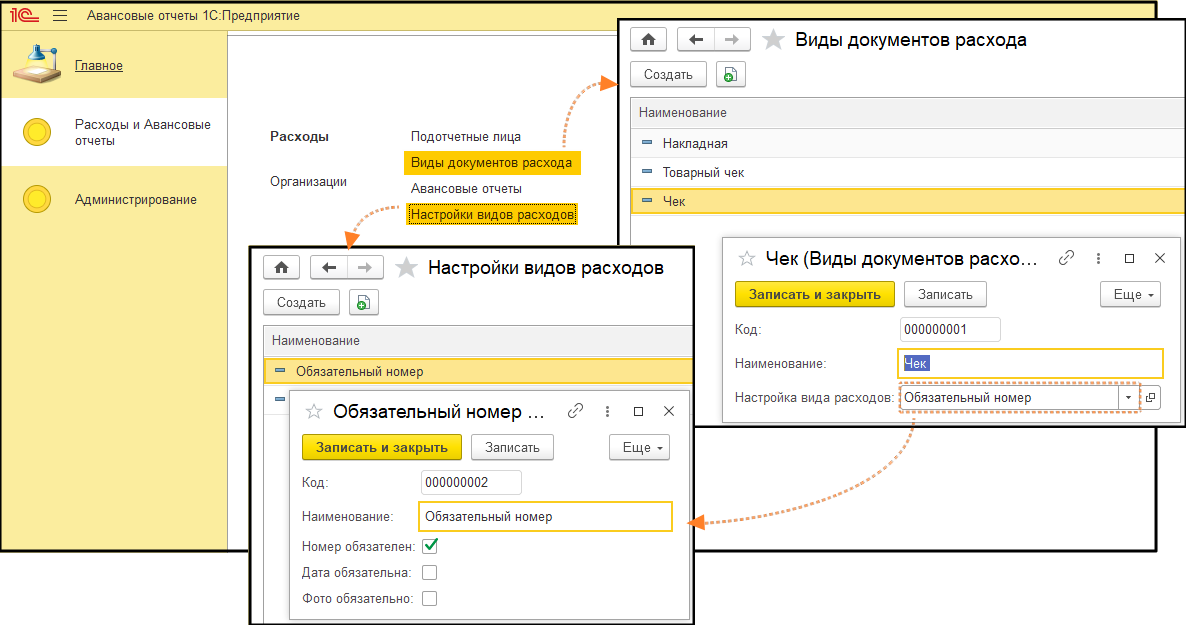This screenshot has height=630, width=1195.
Task: Expand Еще menu in Чек dialog
Action: point(1130,294)
